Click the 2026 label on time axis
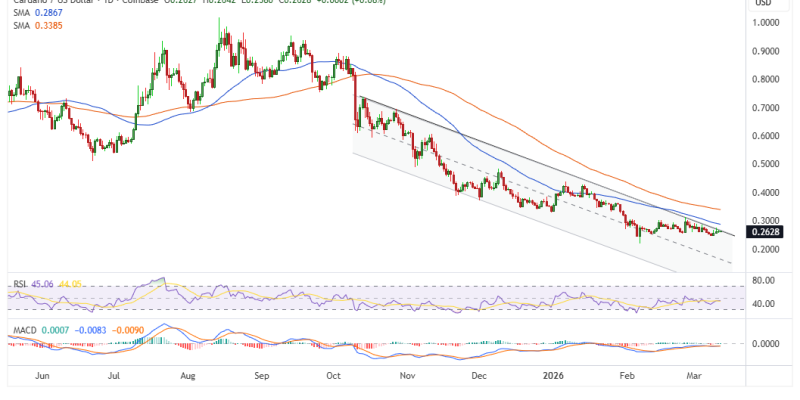This screenshot has height=400, width=800. 556,378
